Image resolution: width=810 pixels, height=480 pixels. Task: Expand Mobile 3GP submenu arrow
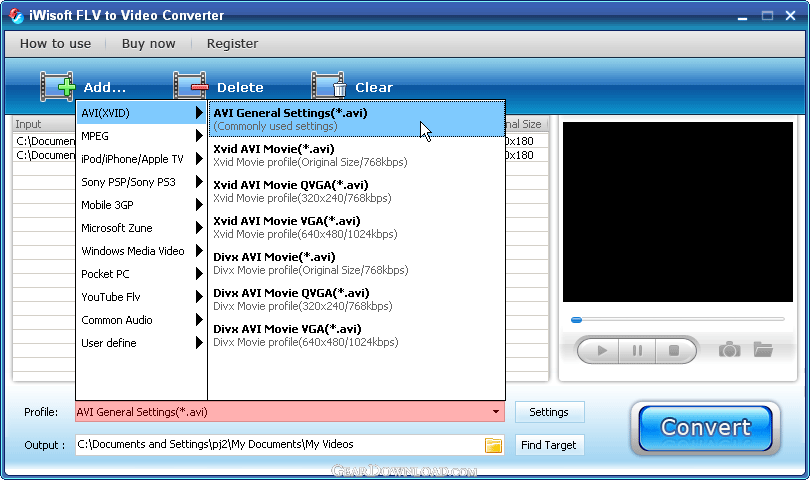(199, 205)
